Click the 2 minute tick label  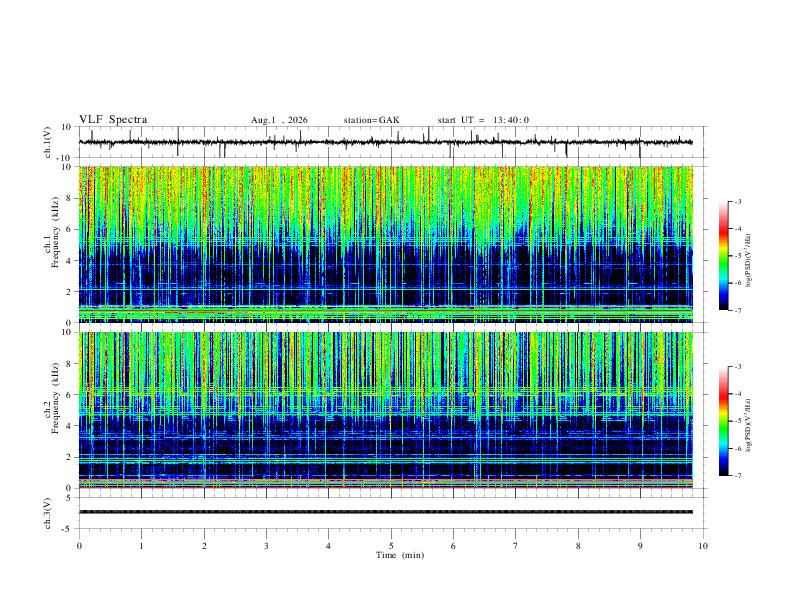204,546
